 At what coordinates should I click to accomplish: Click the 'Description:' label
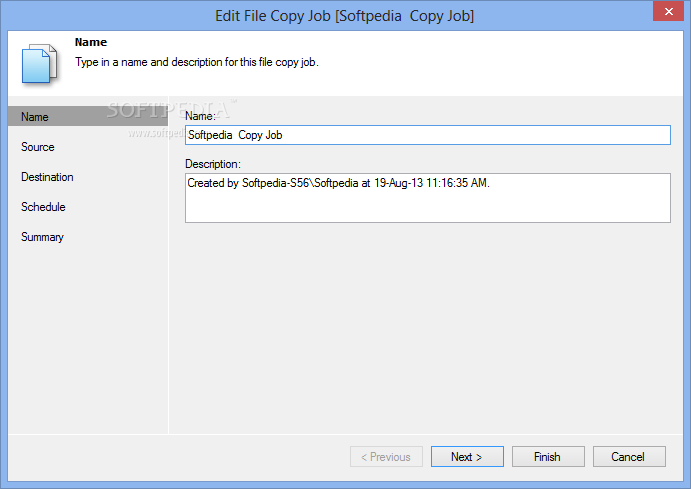[x=213, y=164]
